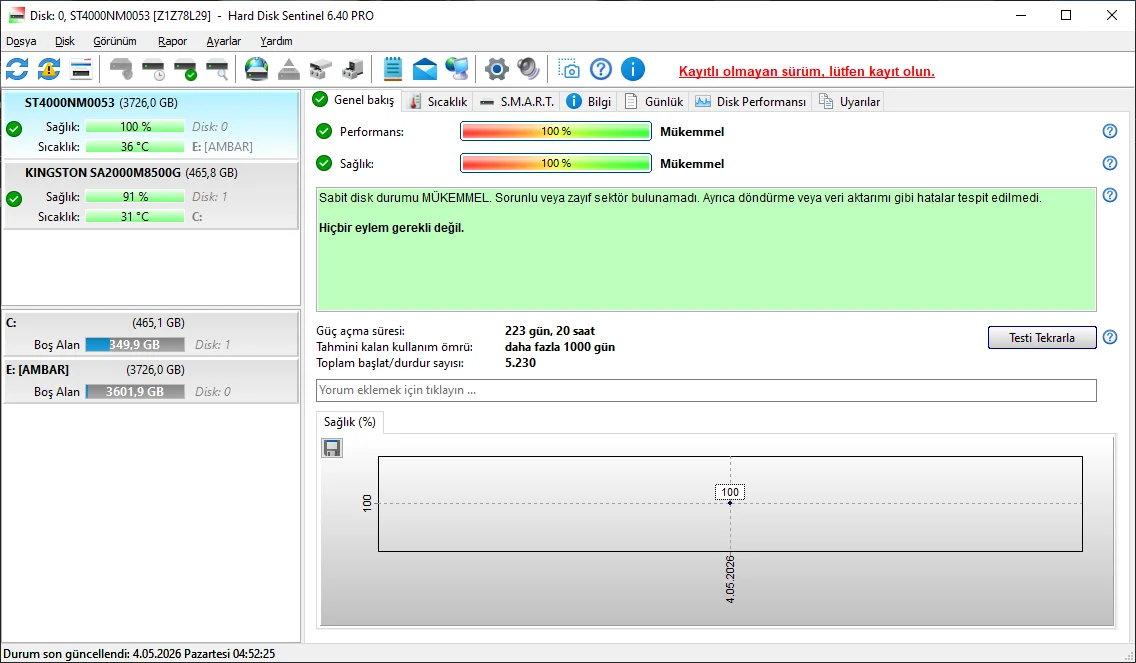Click the 4.05.2026 date label under graph
This screenshot has height=663, width=1136.
click(730, 579)
